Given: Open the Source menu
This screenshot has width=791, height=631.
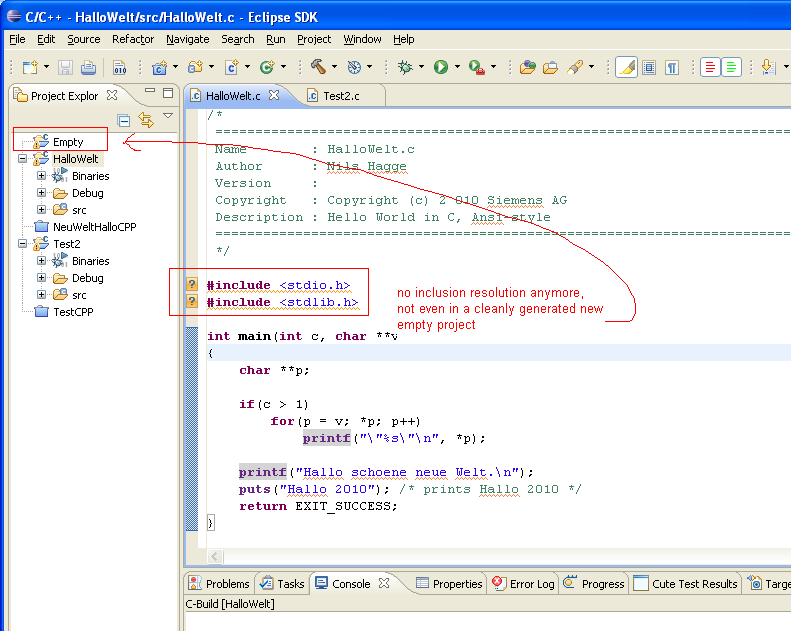Looking at the screenshot, I should pos(84,39).
